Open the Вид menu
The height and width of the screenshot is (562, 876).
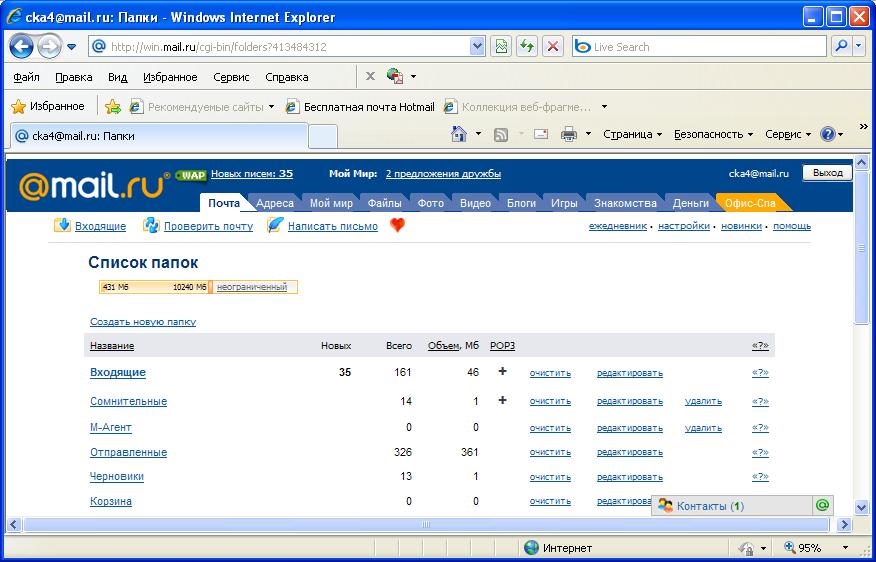coord(117,77)
